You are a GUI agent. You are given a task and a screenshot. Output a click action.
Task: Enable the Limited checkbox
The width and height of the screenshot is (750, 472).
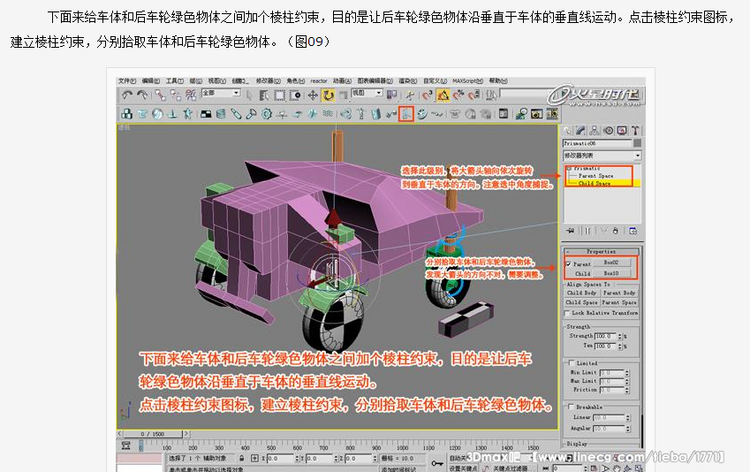pyautogui.click(x=571, y=363)
